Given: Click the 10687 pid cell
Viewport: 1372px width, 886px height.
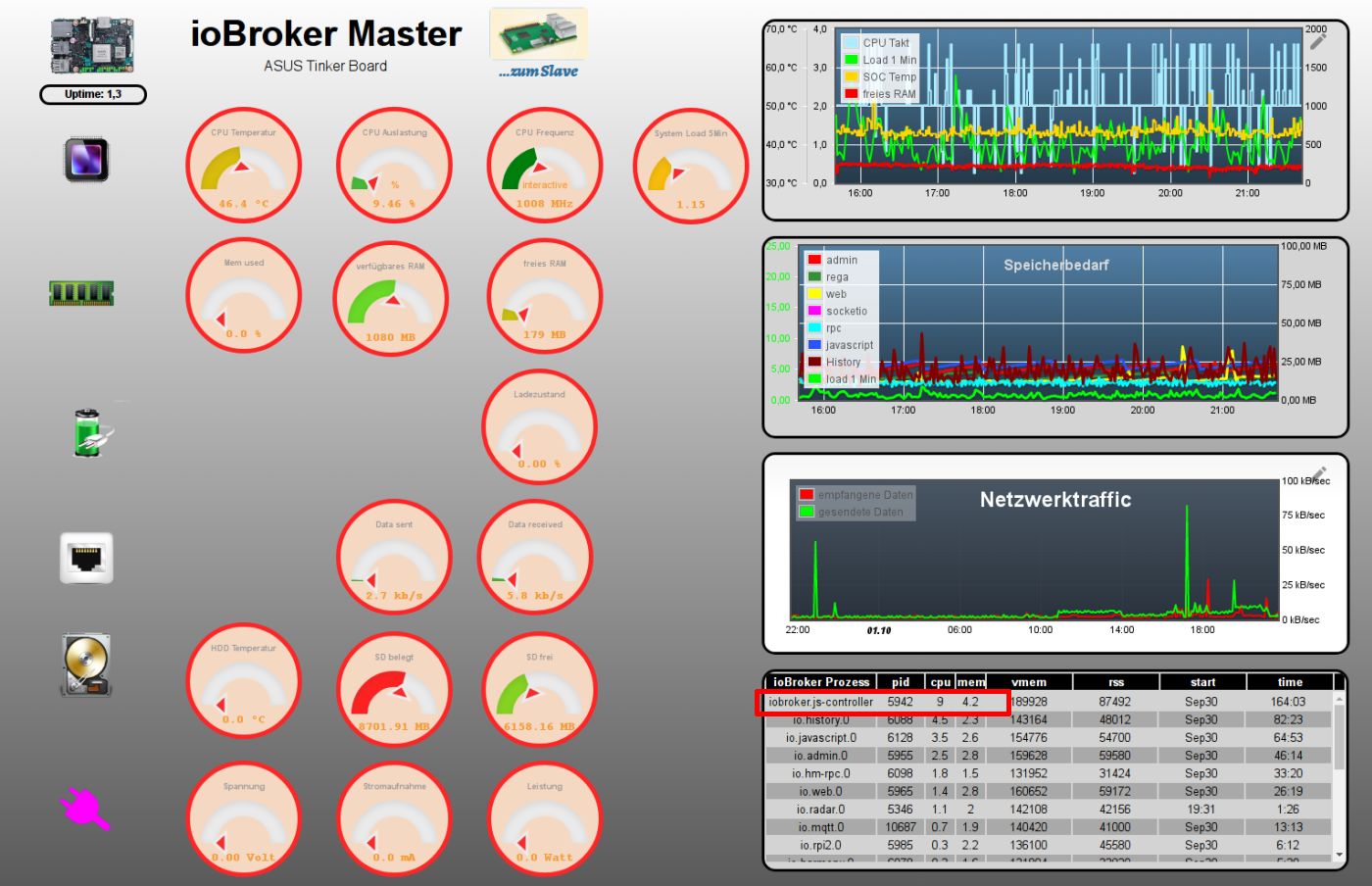Looking at the screenshot, I should tap(901, 827).
